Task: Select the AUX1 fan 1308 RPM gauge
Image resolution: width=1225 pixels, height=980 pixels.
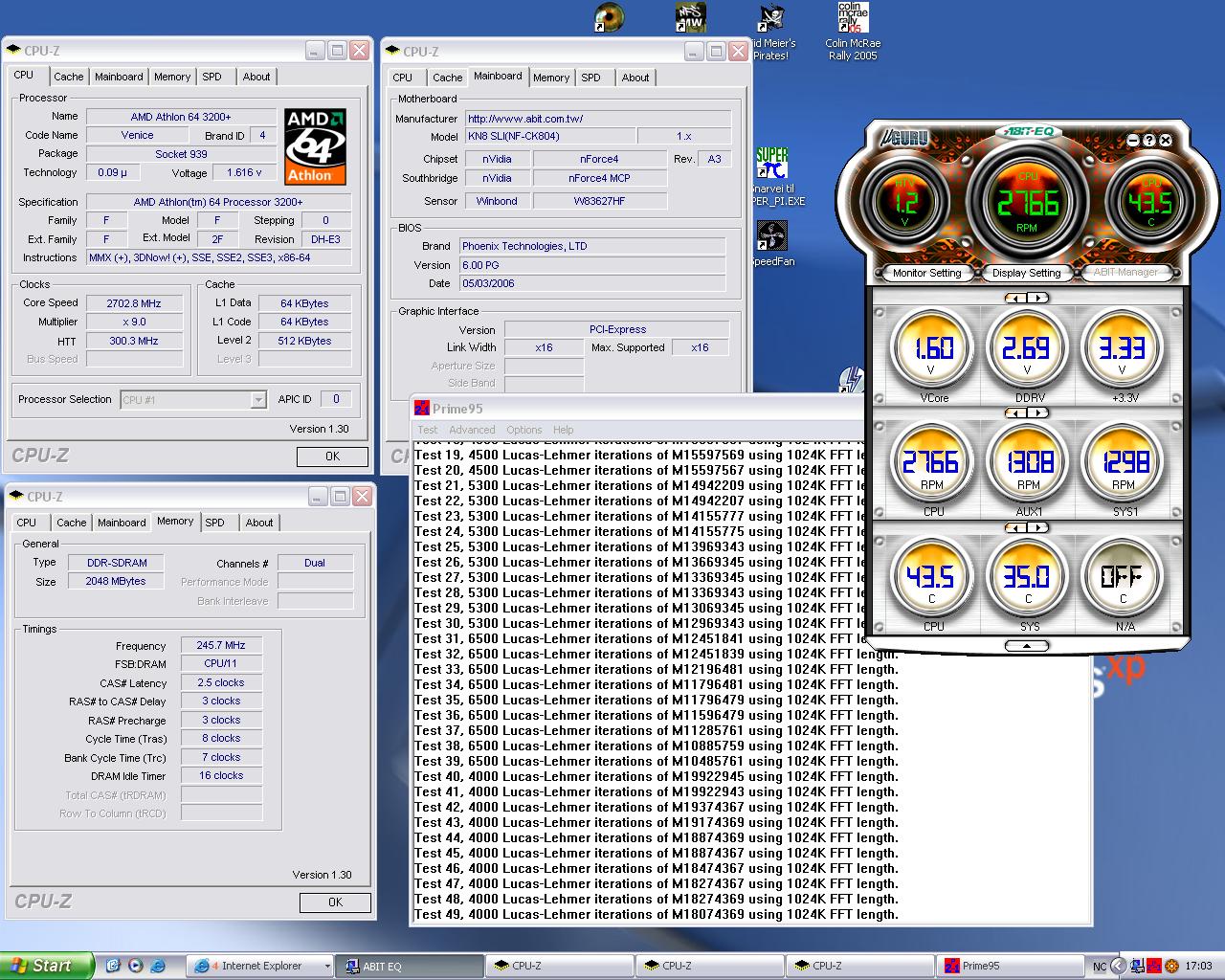Action: 1027,462
